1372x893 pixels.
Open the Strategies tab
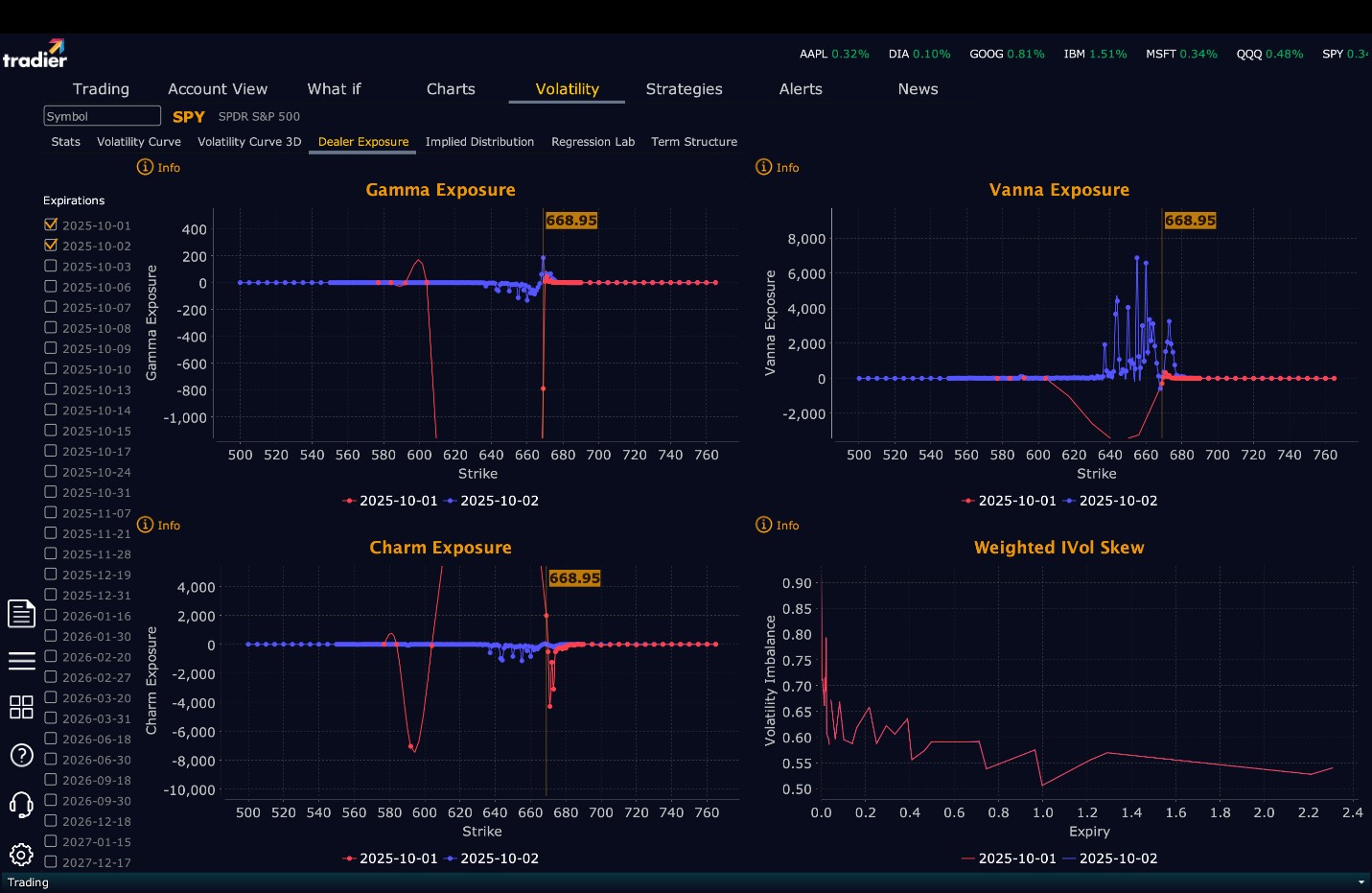(x=684, y=89)
